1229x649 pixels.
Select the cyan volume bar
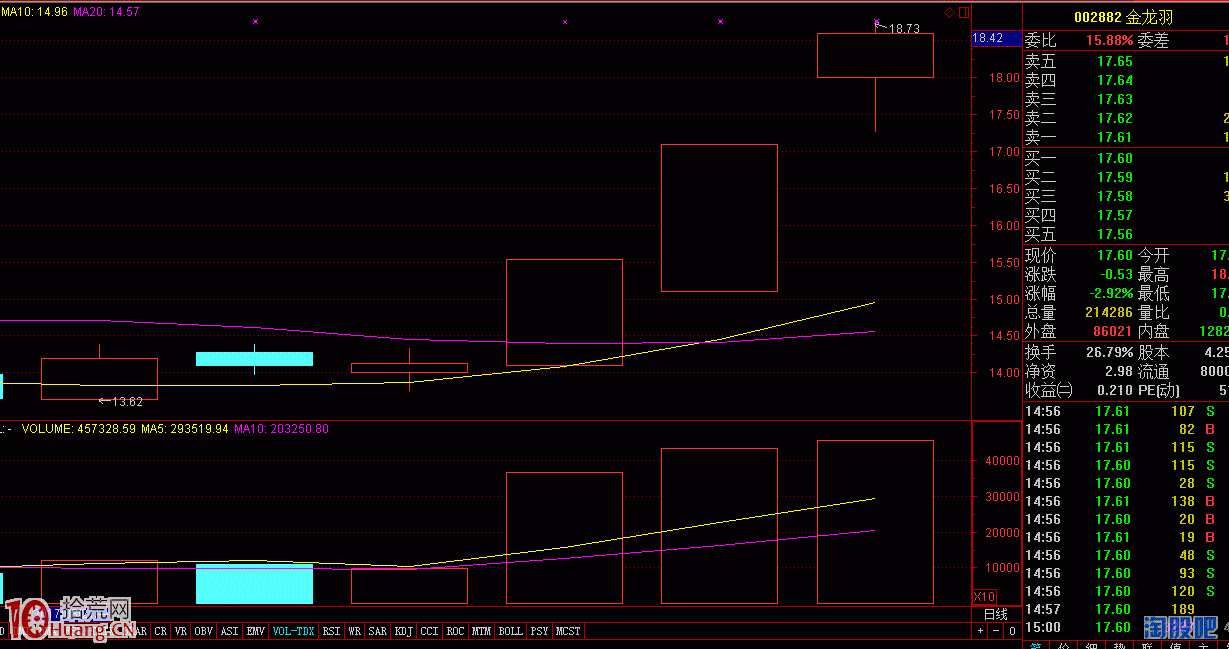(x=254, y=583)
